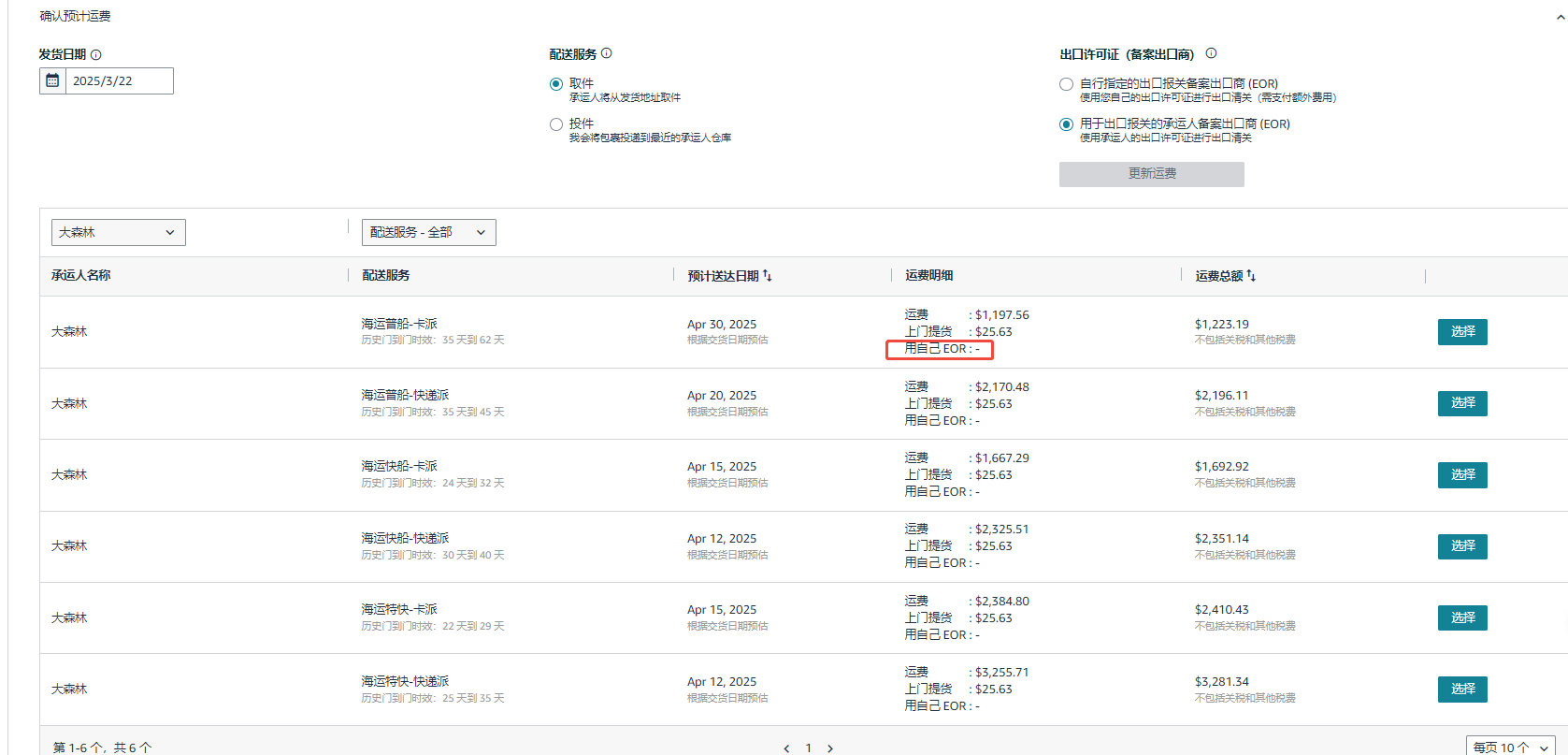Go to next page with right arrow
Screen dimensions: 1568x755
pos(829,748)
